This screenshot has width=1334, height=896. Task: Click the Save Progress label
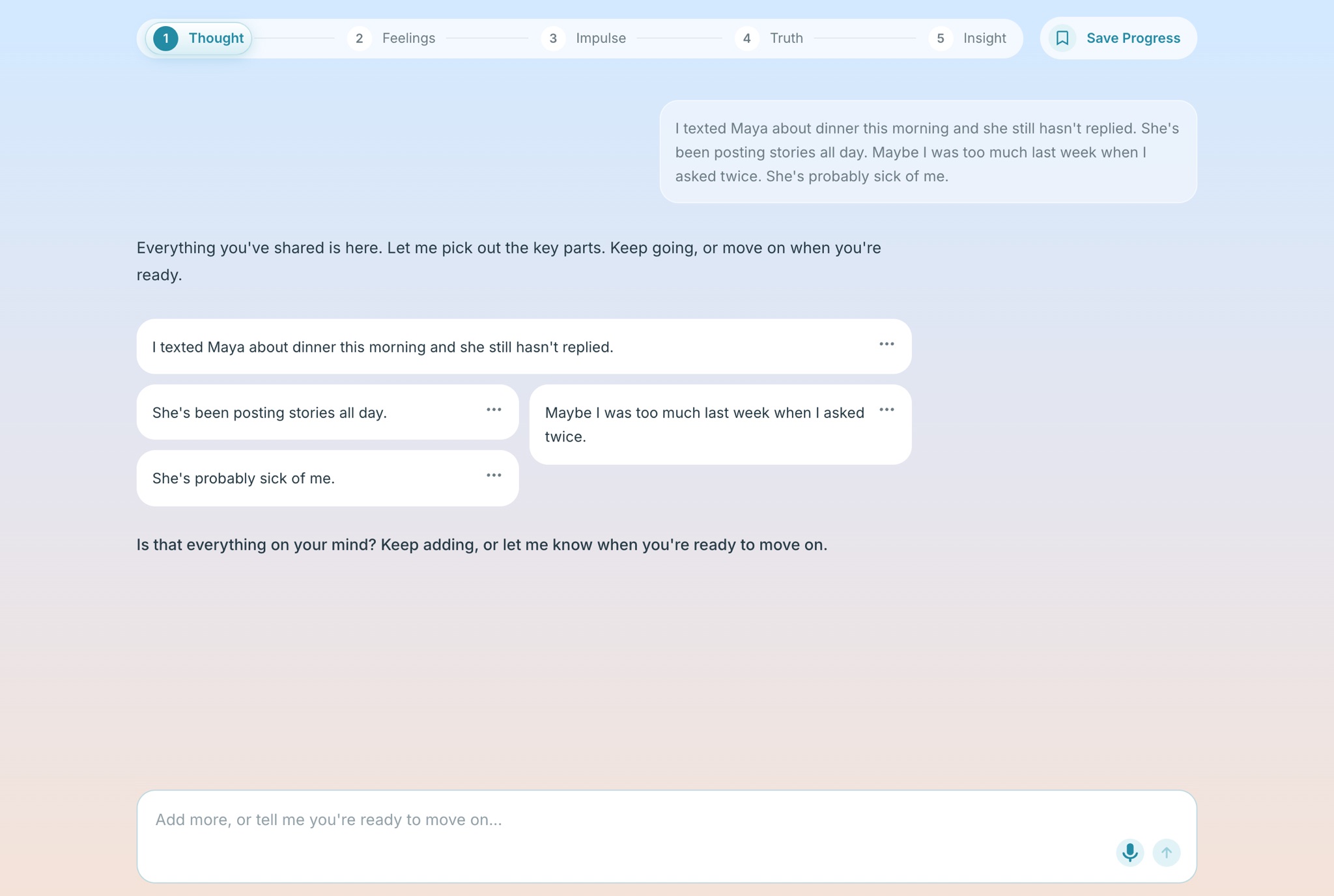[1133, 38]
